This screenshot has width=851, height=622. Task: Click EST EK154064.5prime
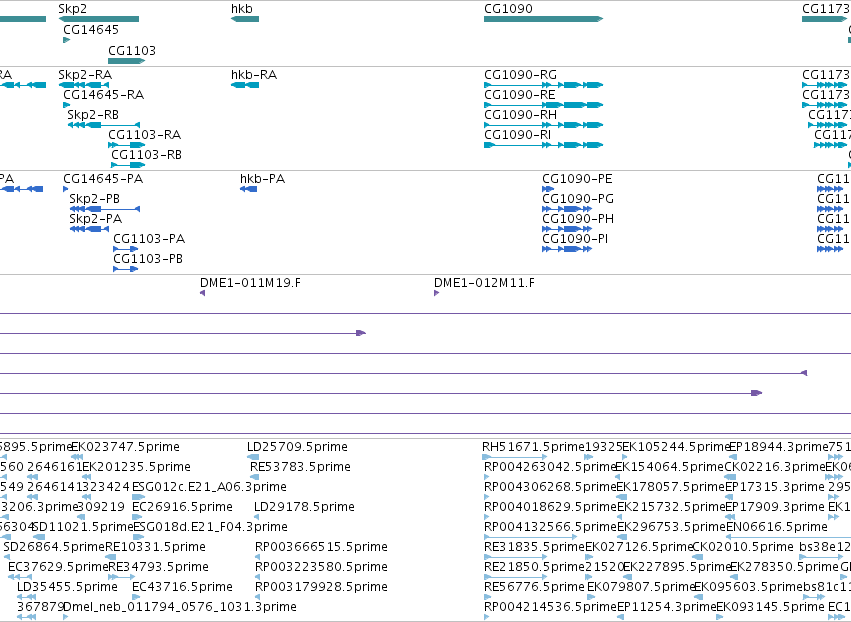[x=669, y=467]
